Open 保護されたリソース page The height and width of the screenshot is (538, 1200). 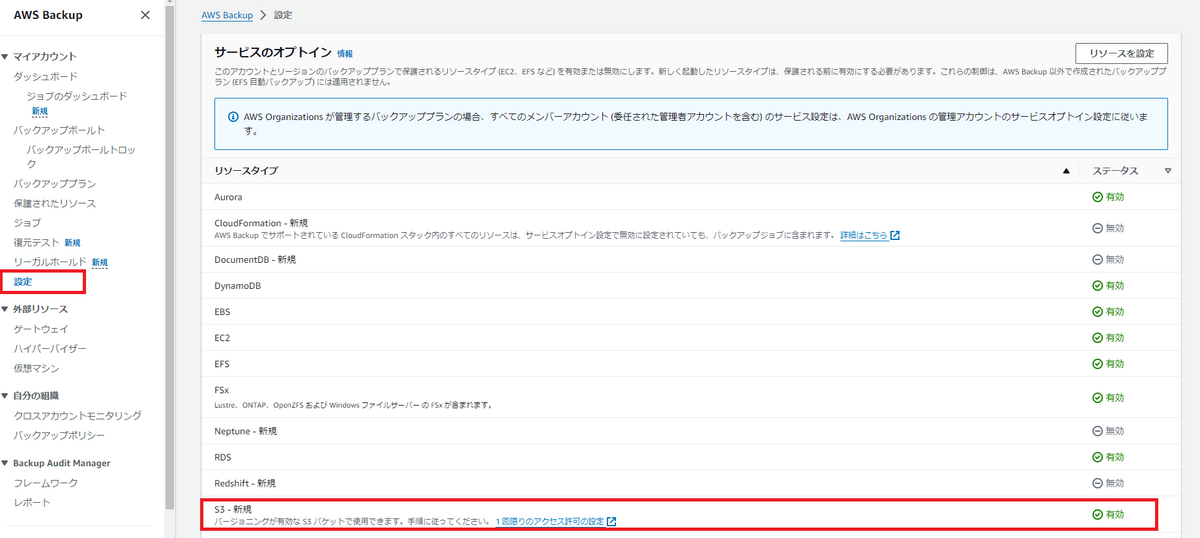(55, 203)
